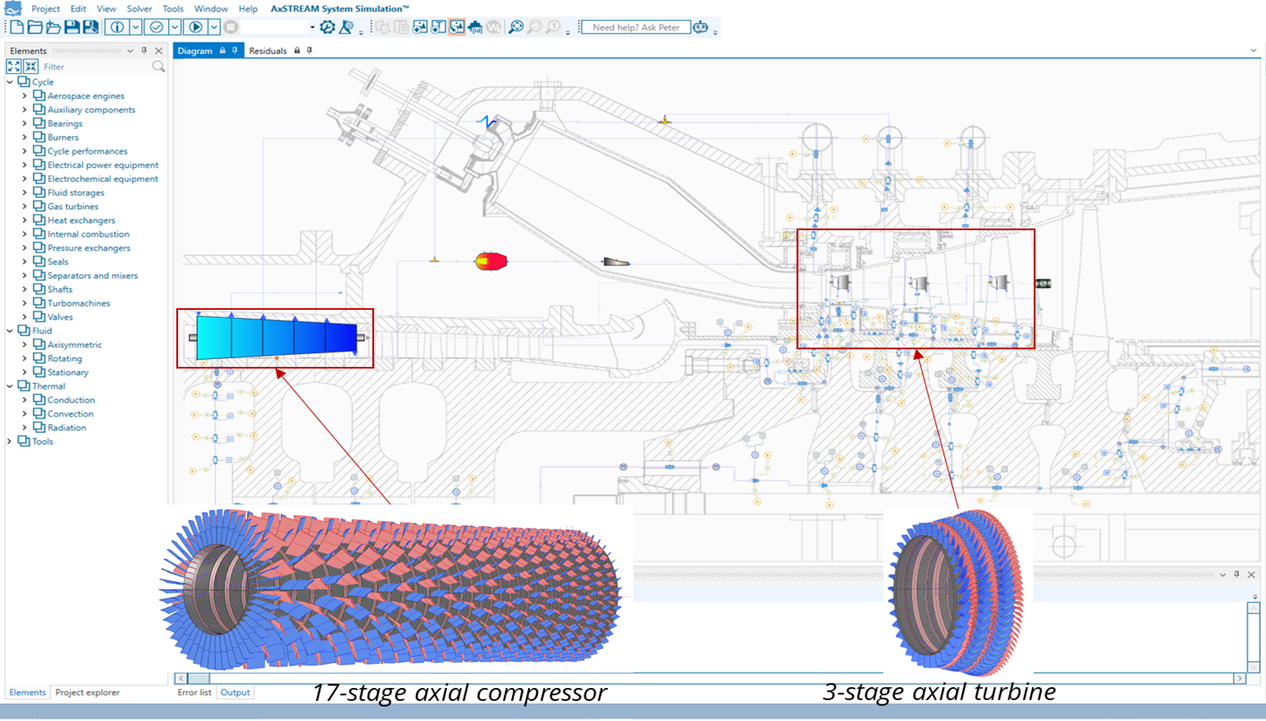
Task: Select Valves in the Elements tree
Action: pyautogui.click(x=60, y=317)
